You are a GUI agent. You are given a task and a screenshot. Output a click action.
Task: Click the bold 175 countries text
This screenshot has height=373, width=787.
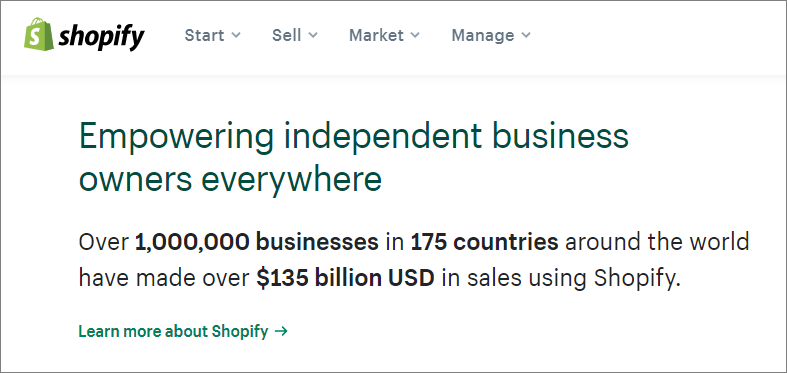click(x=484, y=242)
